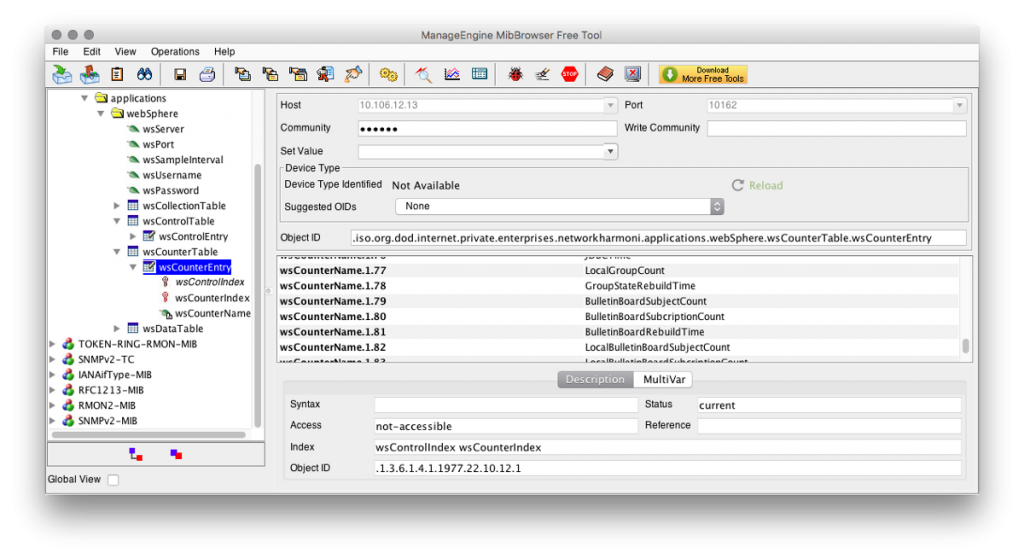
Task: Click Download More Free Tools button
Action: [703, 74]
